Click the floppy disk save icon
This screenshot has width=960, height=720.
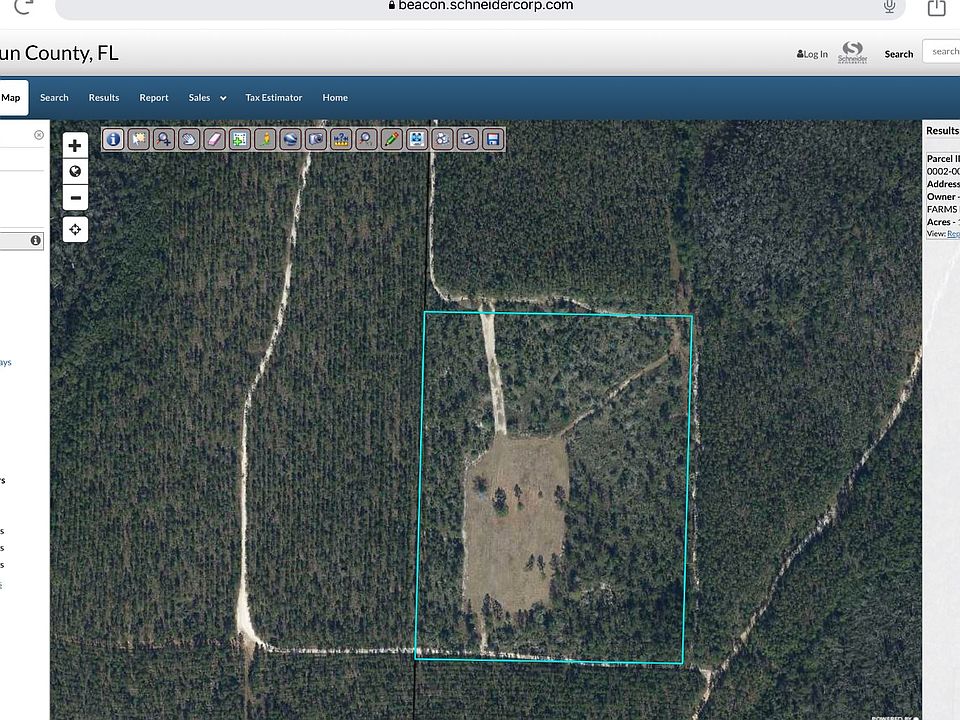tap(493, 139)
